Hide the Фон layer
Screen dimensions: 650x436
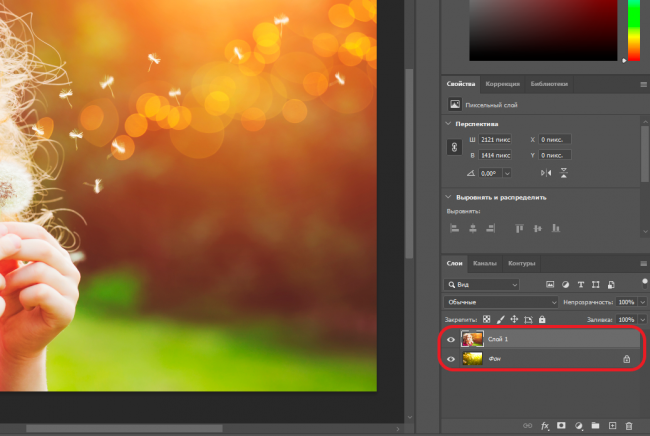451,359
